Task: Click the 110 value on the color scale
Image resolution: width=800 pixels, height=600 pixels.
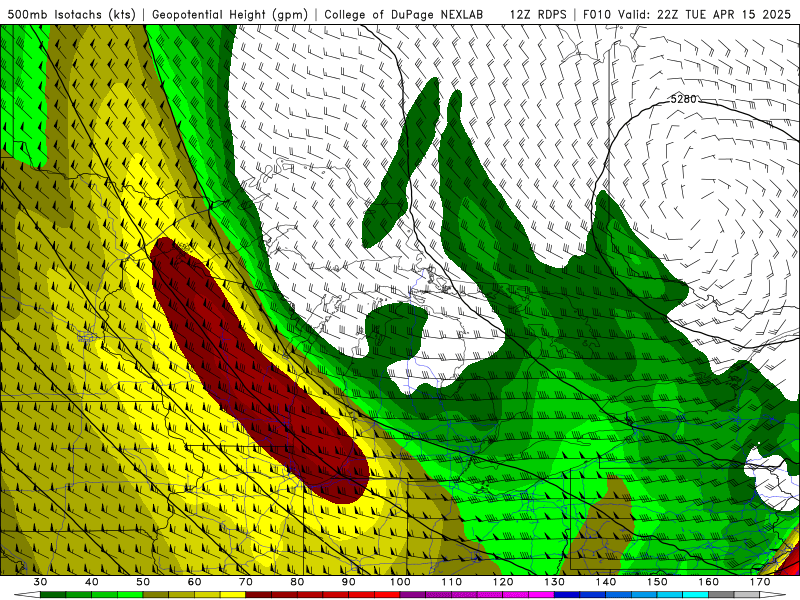Action: pos(452,582)
